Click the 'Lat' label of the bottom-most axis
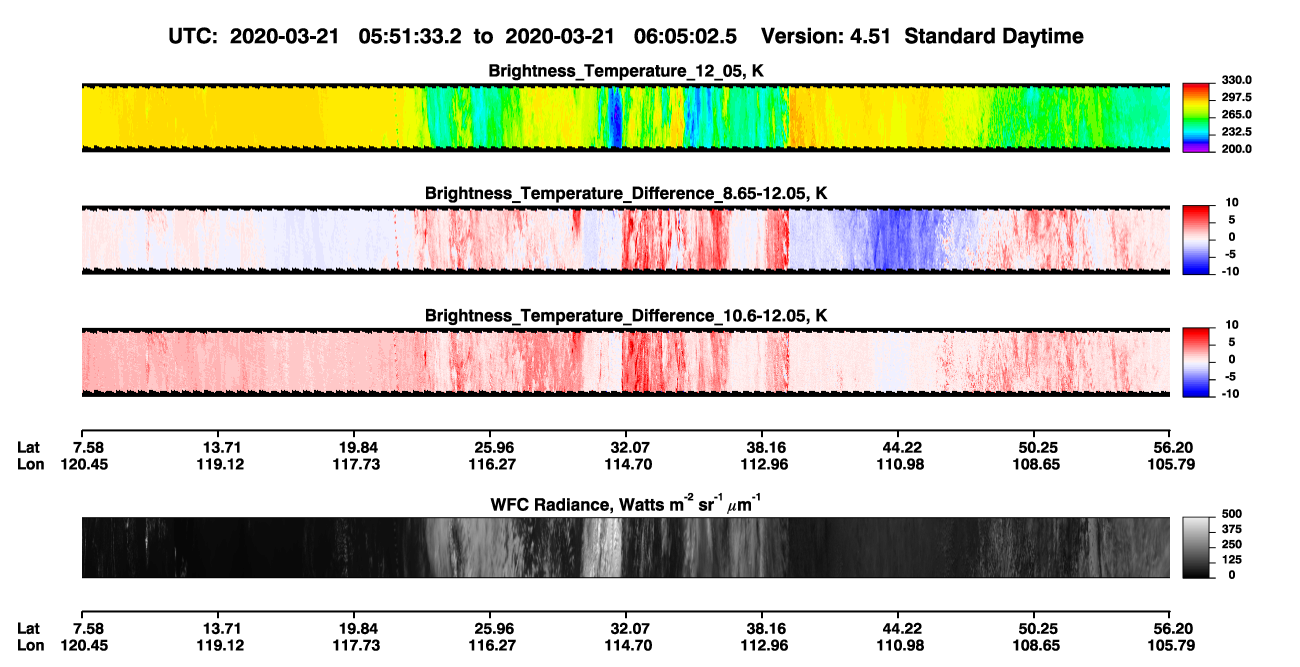The width and height of the screenshot is (1300, 667). [x=27, y=628]
